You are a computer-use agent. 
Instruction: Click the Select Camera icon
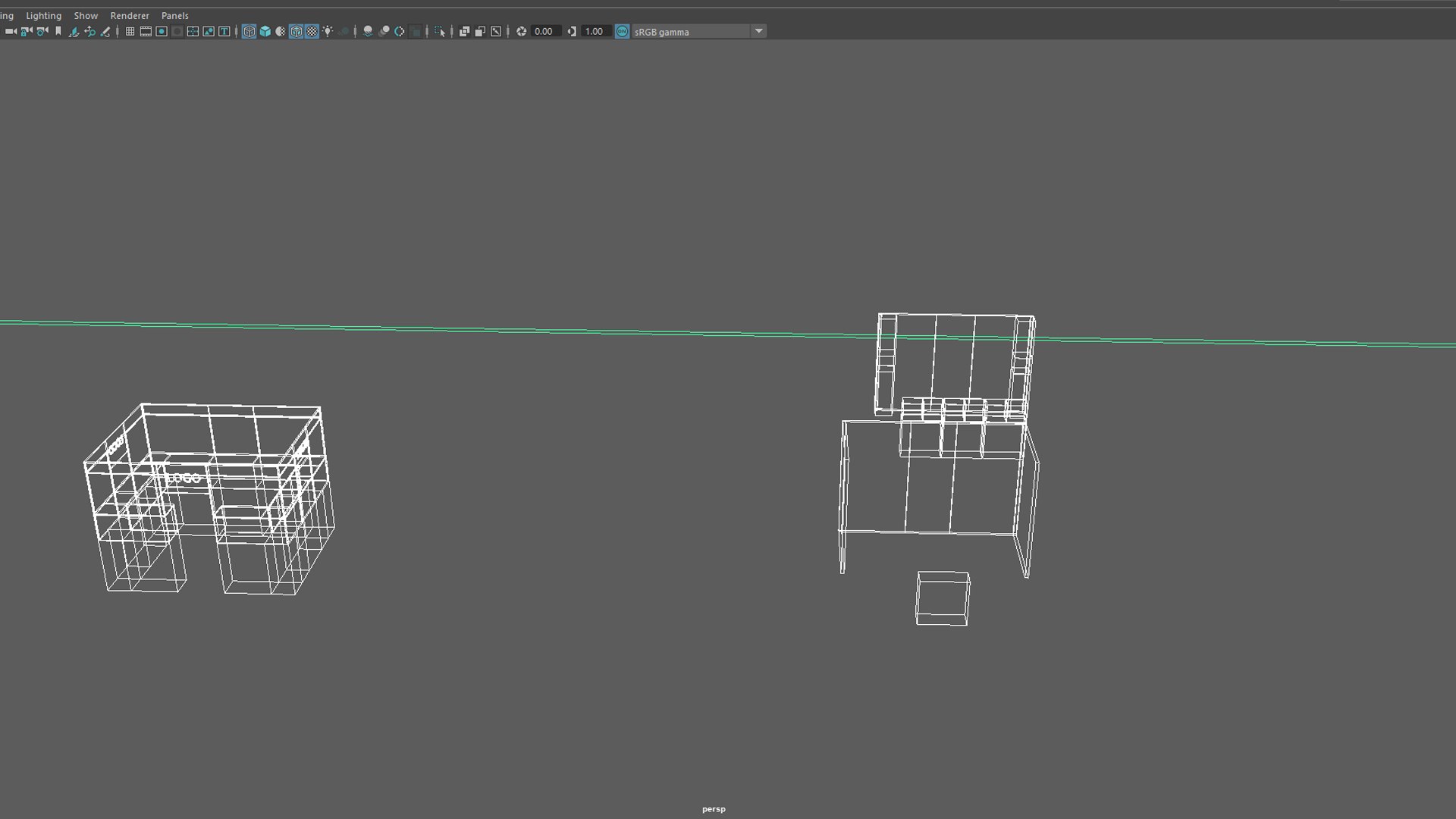coord(11,31)
